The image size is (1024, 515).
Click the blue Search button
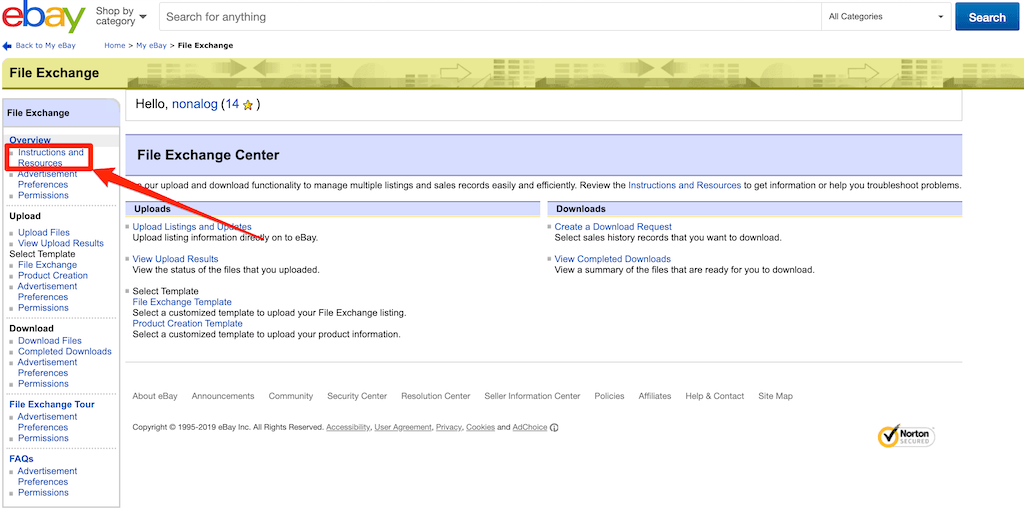pyautogui.click(x=987, y=17)
